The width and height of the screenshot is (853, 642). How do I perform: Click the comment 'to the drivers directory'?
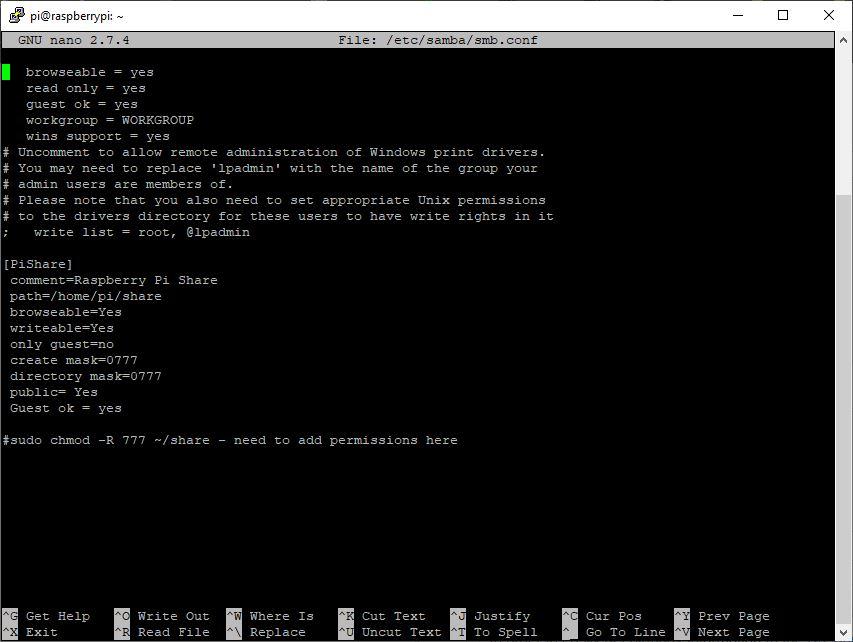[x=278, y=216]
